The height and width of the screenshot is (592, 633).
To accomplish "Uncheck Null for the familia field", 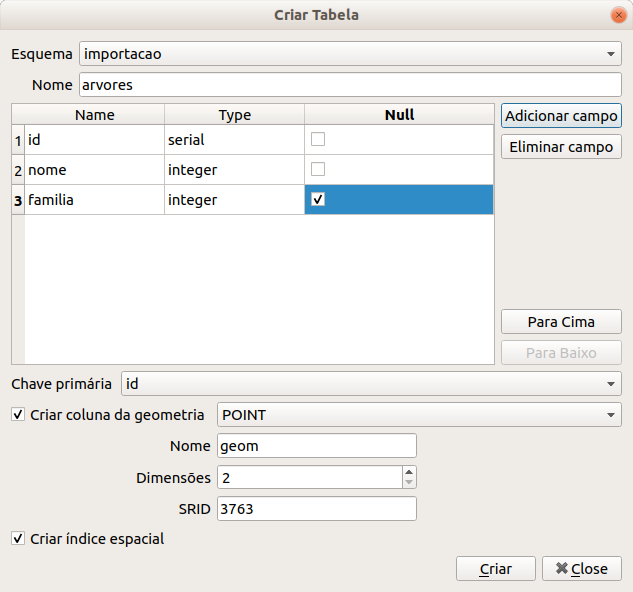I will (318, 200).
